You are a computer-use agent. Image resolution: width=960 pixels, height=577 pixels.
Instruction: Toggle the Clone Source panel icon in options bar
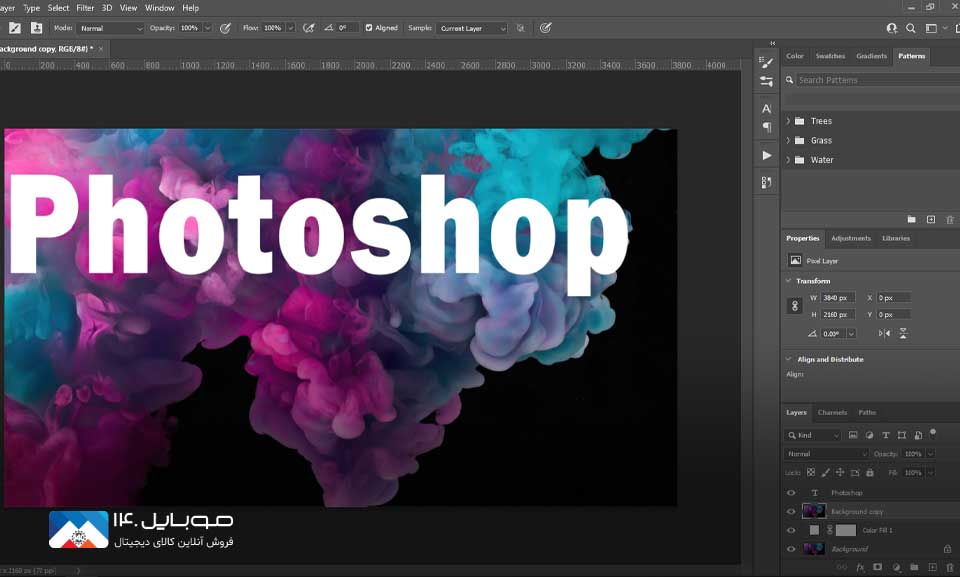pos(37,28)
